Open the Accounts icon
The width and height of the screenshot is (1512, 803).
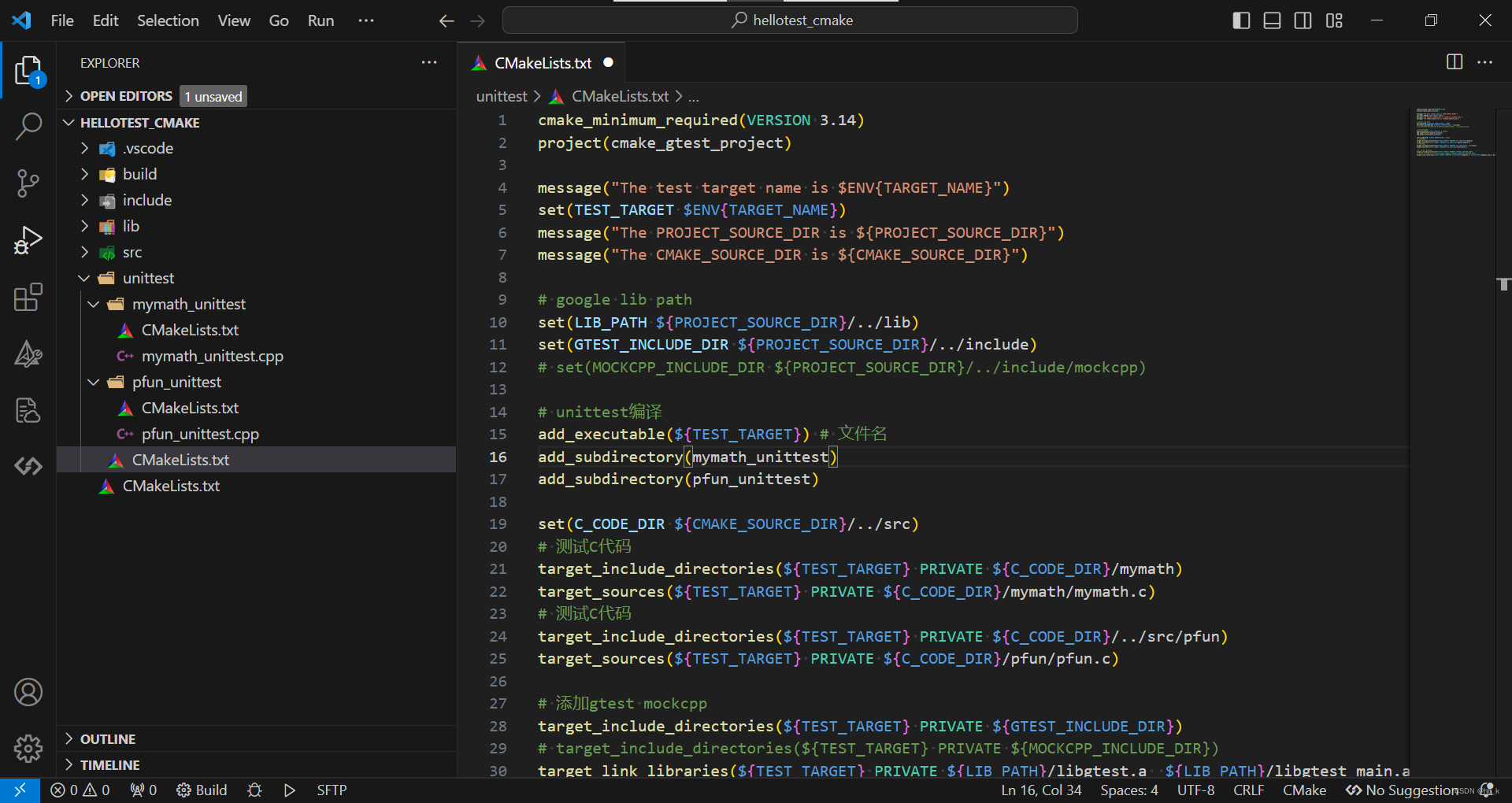coord(28,692)
